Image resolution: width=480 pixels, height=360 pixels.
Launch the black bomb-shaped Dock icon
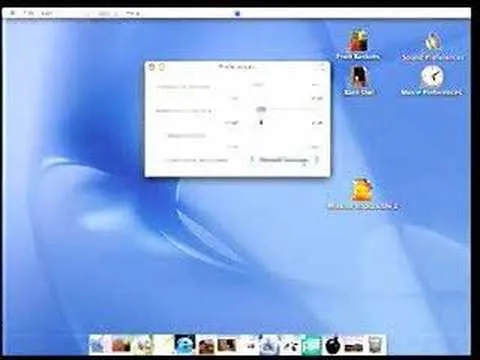point(332,345)
